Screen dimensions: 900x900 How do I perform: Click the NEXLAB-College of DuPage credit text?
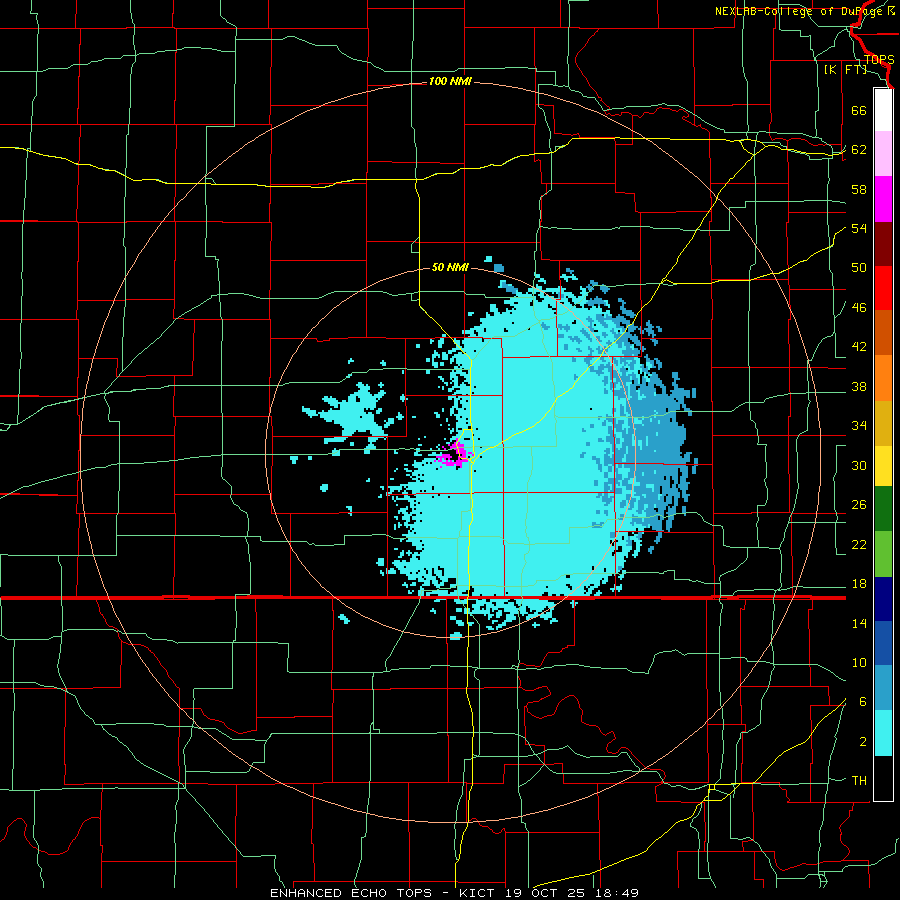pos(804,11)
